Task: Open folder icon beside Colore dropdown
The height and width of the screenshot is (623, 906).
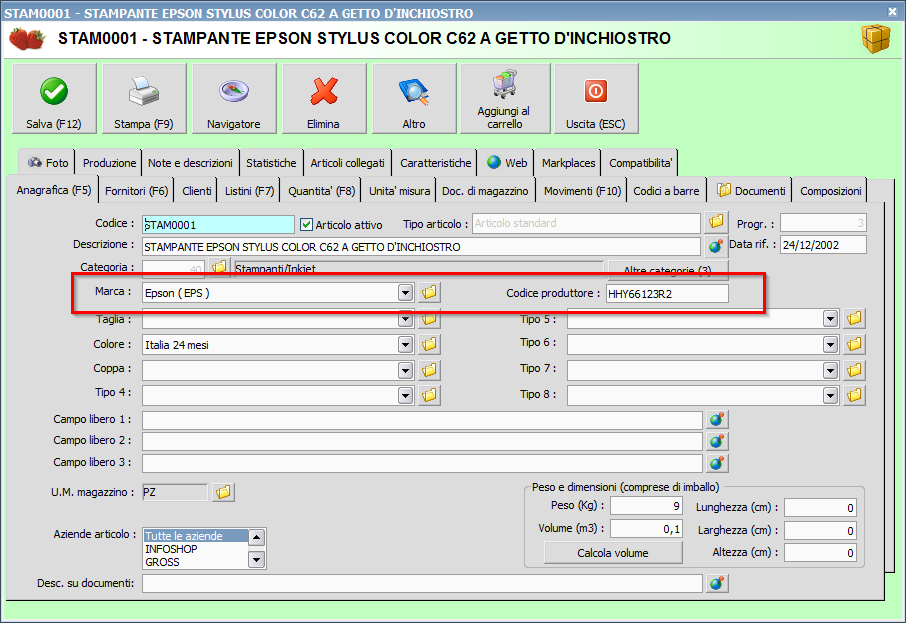Action: 429,344
